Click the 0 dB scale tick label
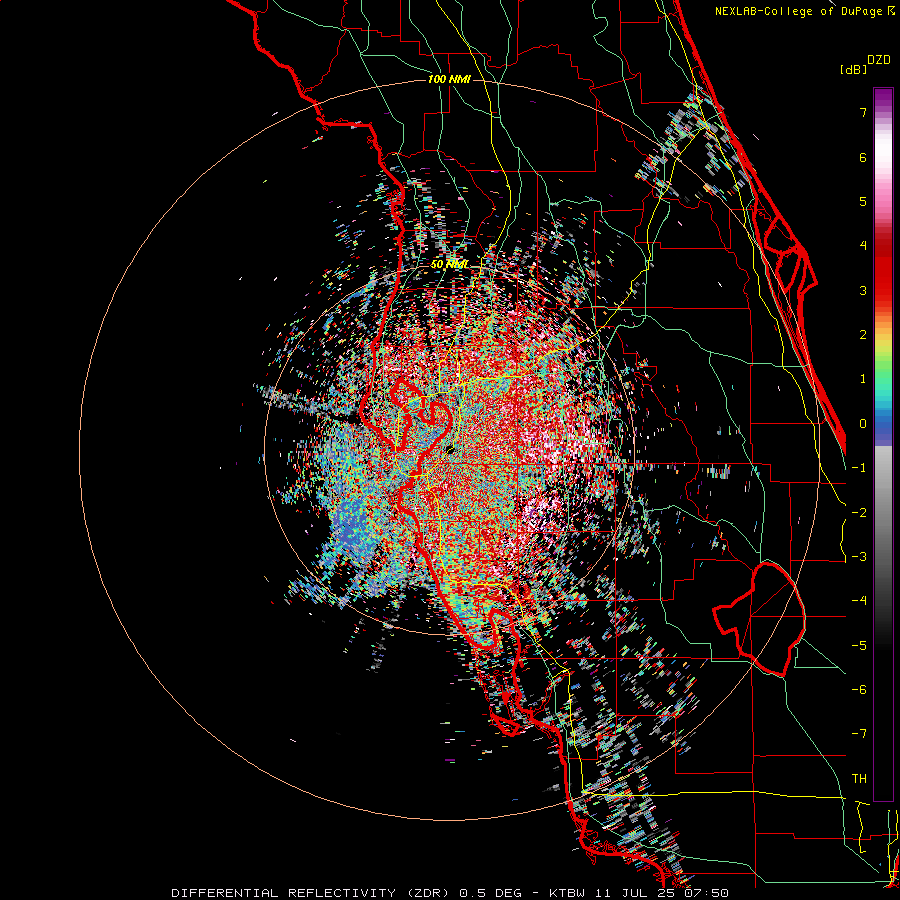This screenshot has width=900, height=900. pyautogui.click(x=863, y=424)
